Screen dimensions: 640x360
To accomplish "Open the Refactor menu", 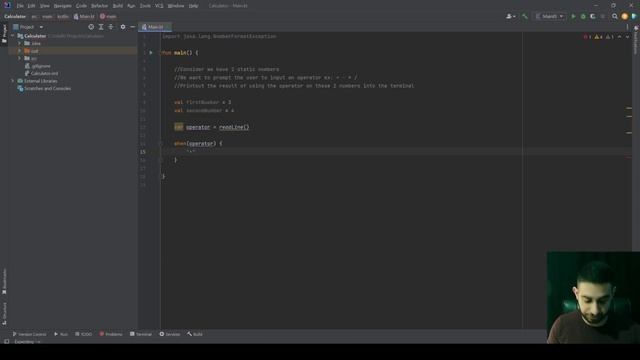I will (x=99, y=6).
